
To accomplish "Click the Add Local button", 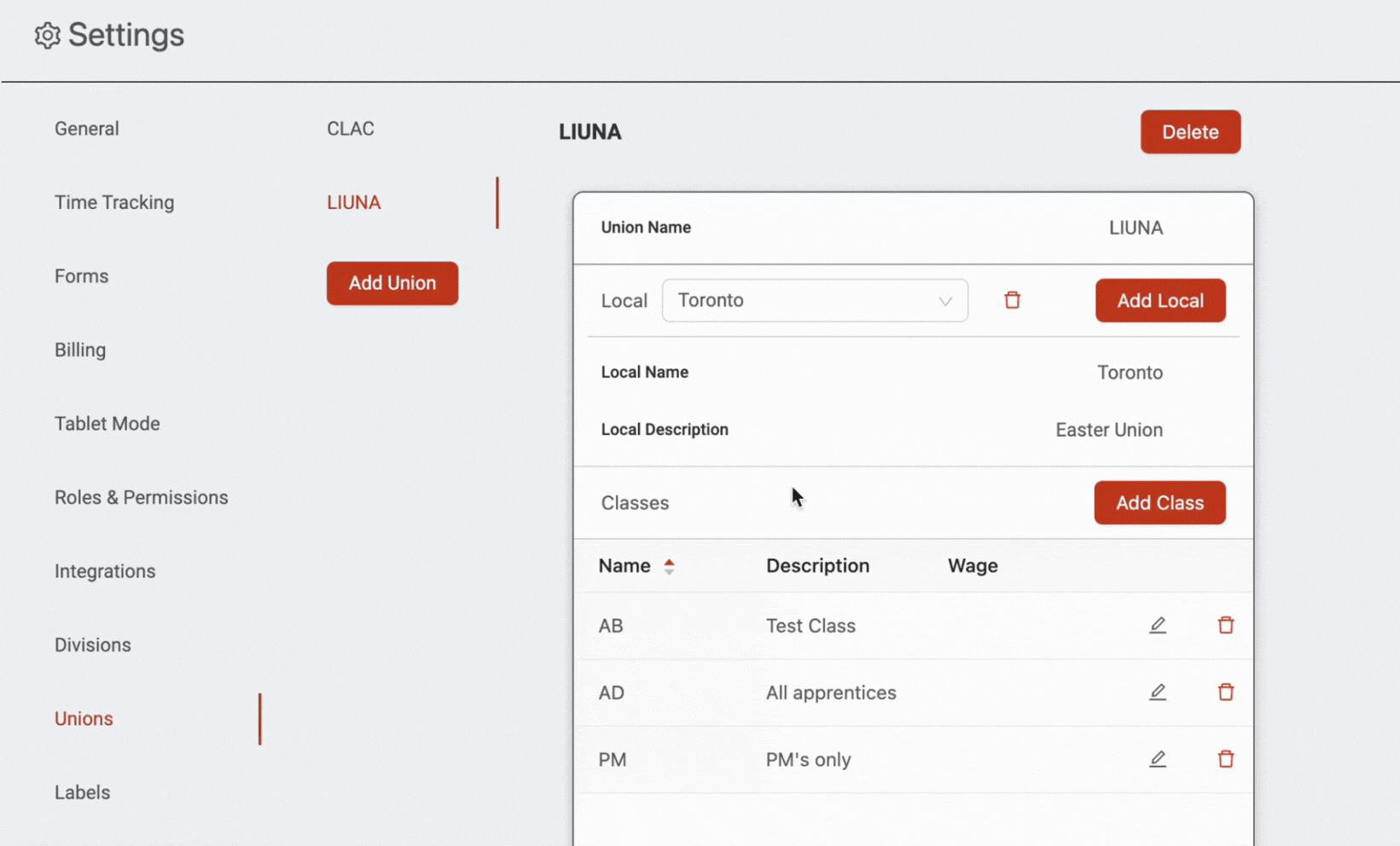I will (x=1160, y=300).
